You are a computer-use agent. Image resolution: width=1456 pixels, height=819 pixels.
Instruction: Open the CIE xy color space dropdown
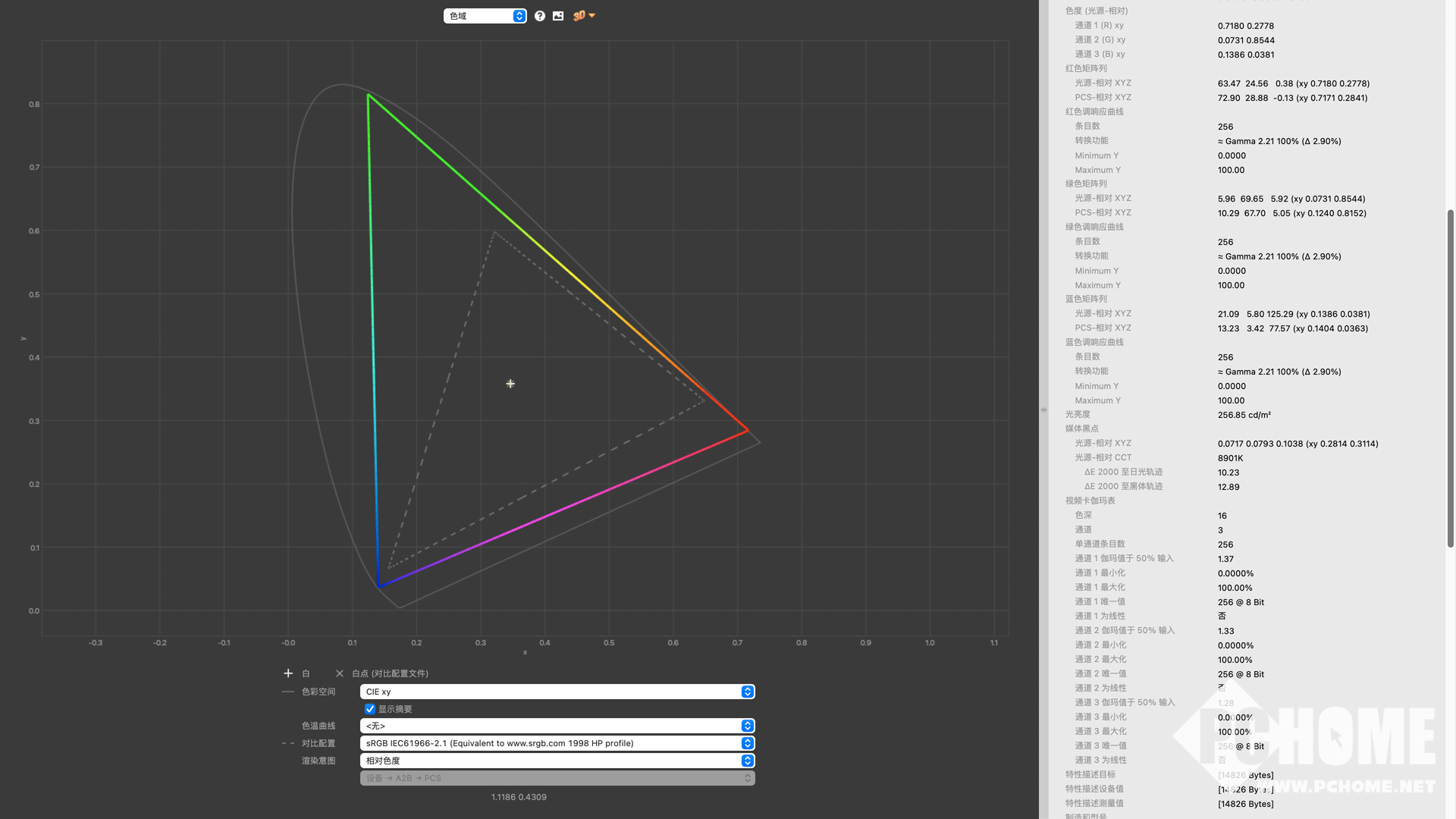coord(557,692)
